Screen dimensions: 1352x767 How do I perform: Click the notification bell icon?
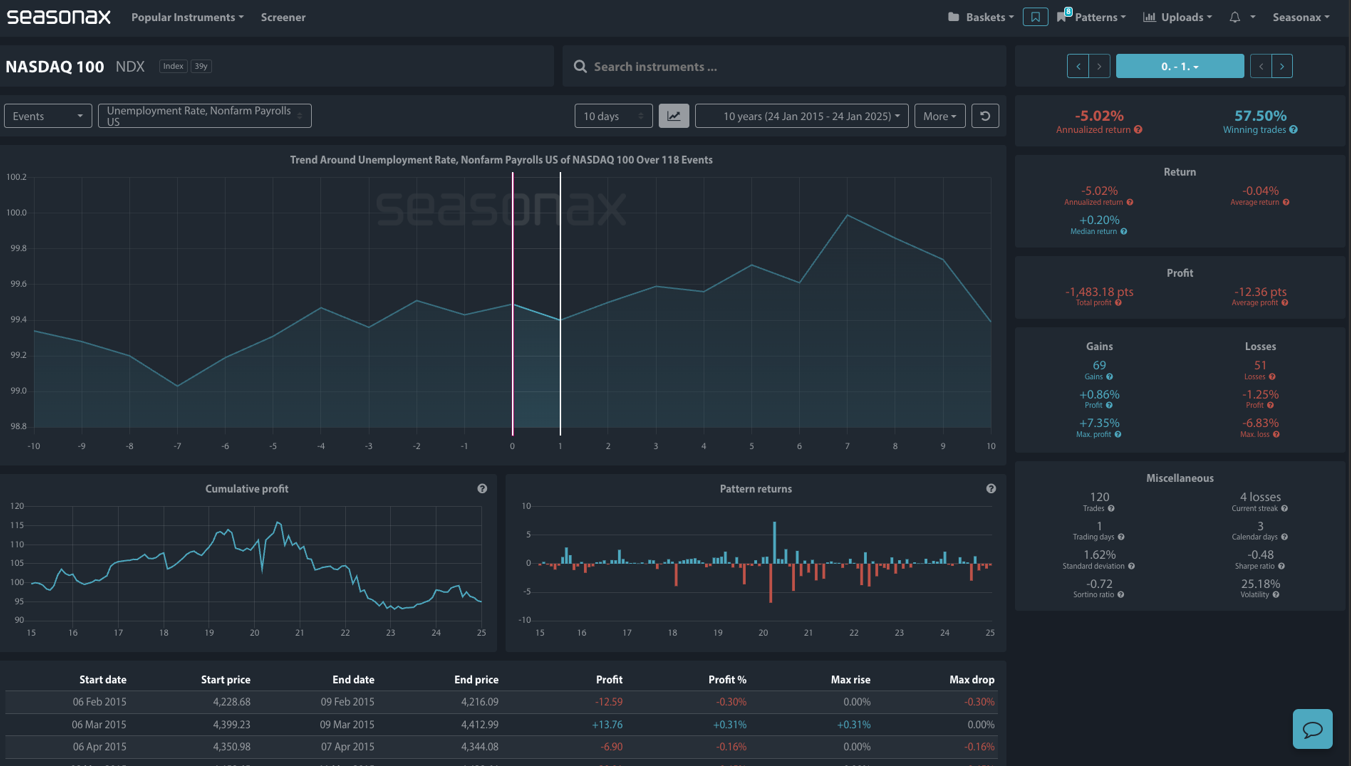1235,17
